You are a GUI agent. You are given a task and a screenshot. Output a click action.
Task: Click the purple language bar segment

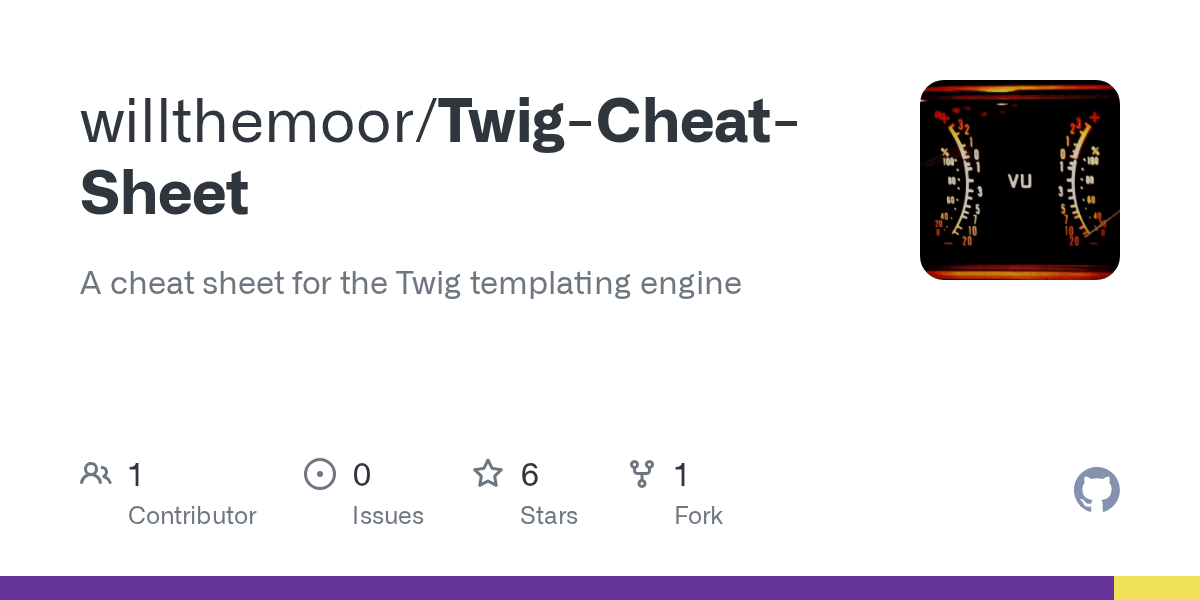point(557,588)
